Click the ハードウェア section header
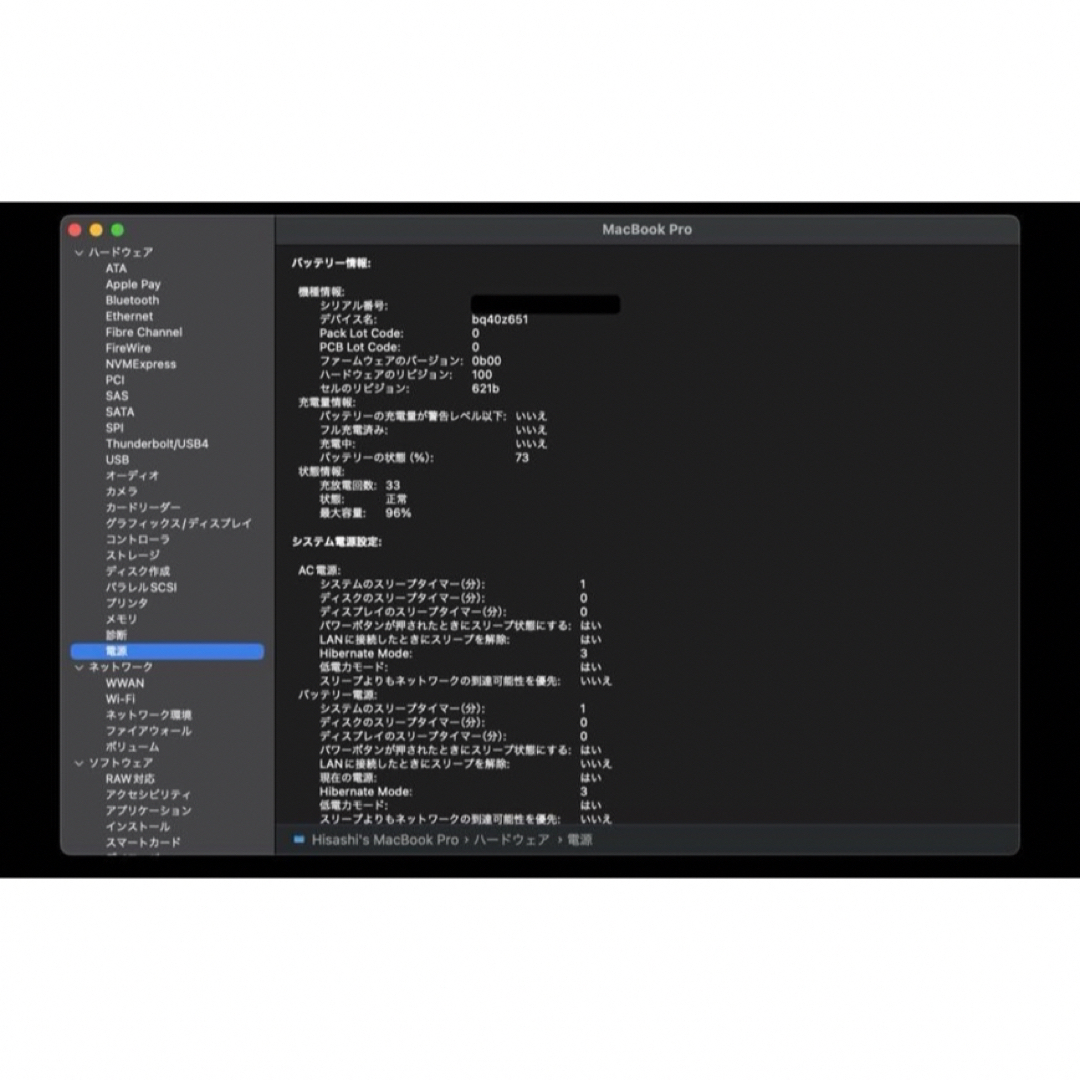The image size is (1080, 1080). pos(121,253)
